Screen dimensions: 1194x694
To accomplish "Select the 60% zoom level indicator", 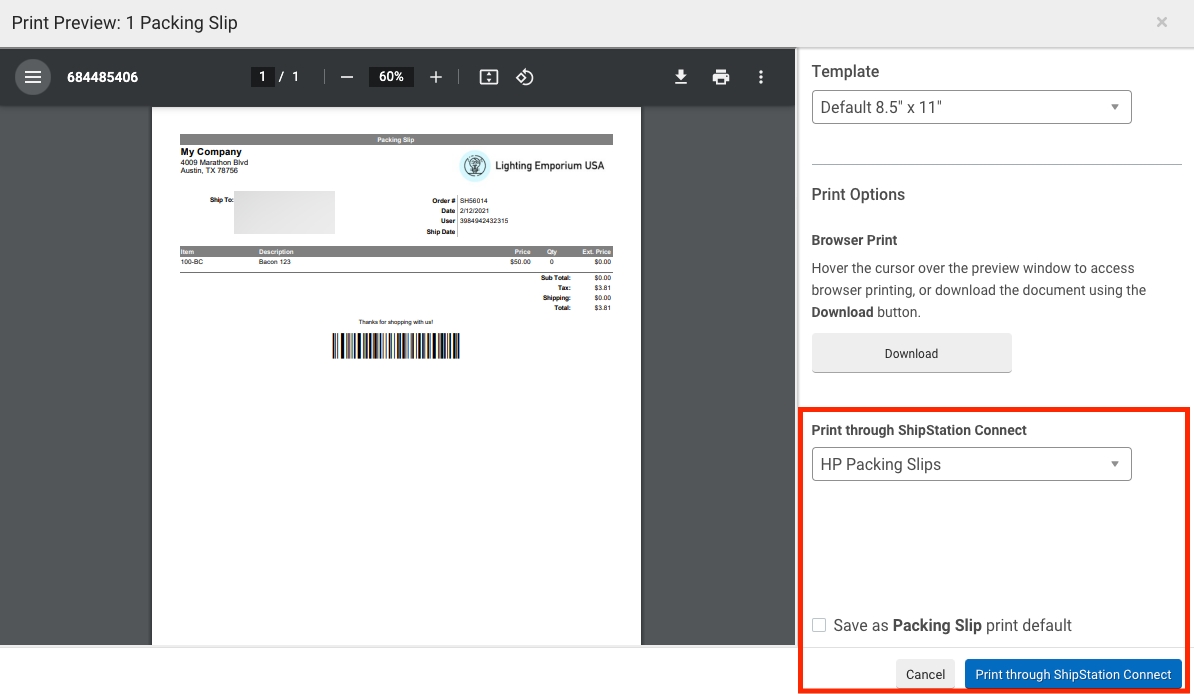I will tap(390, 76).
